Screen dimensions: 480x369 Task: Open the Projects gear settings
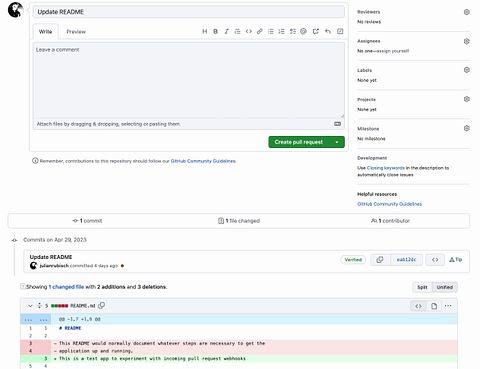[x=467, y=99]
